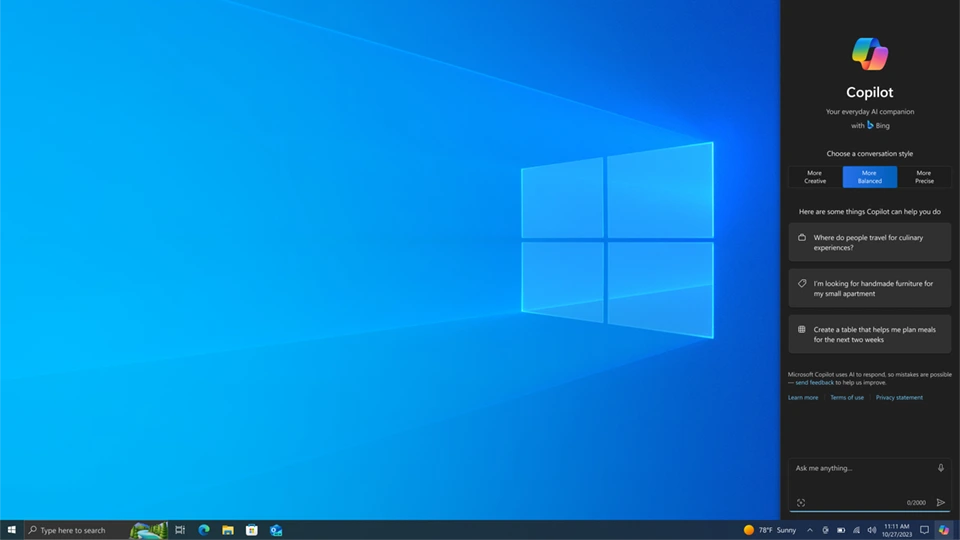
Task: Open Task View from the taskbar
Action: [180, 530]
